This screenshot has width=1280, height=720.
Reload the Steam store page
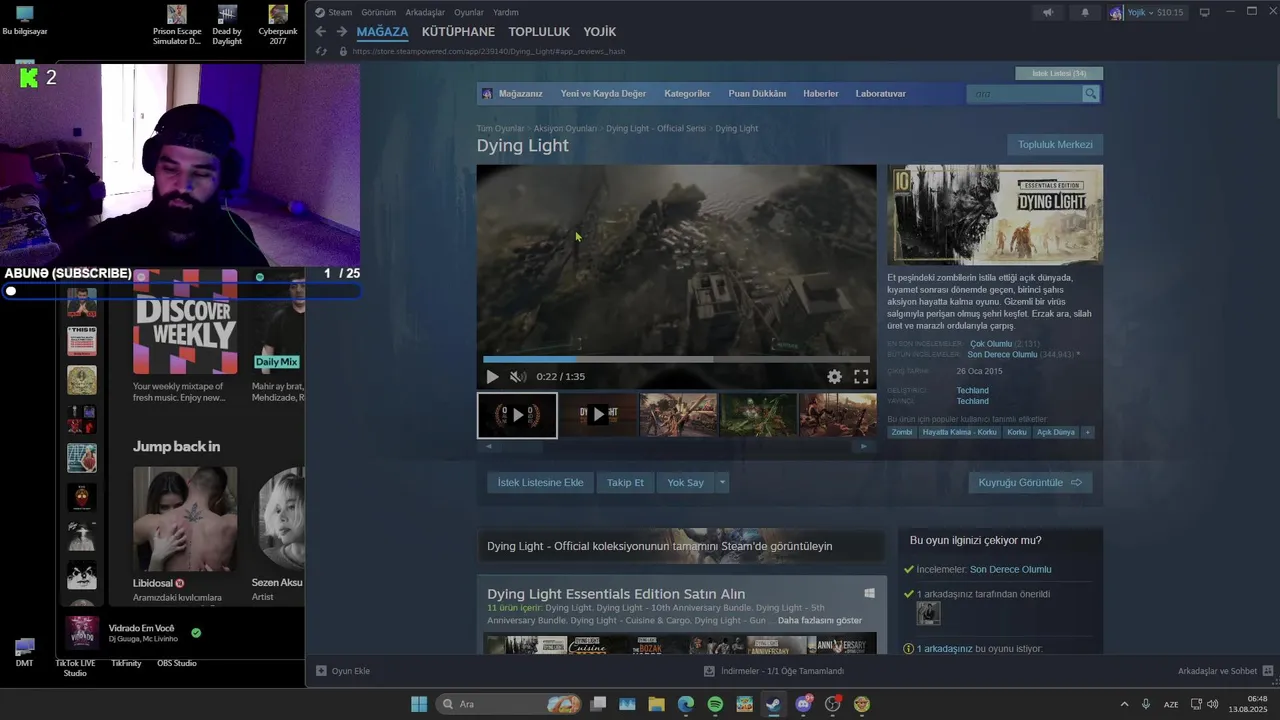click(321, 51)
